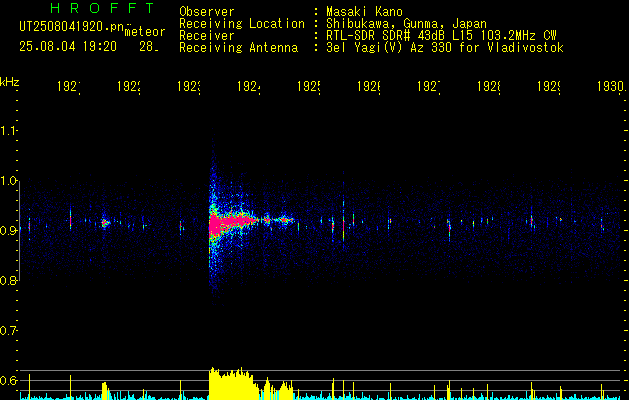Click the Observer label
The width and height of the screenshot is (629, 400).
coord(207,11)
